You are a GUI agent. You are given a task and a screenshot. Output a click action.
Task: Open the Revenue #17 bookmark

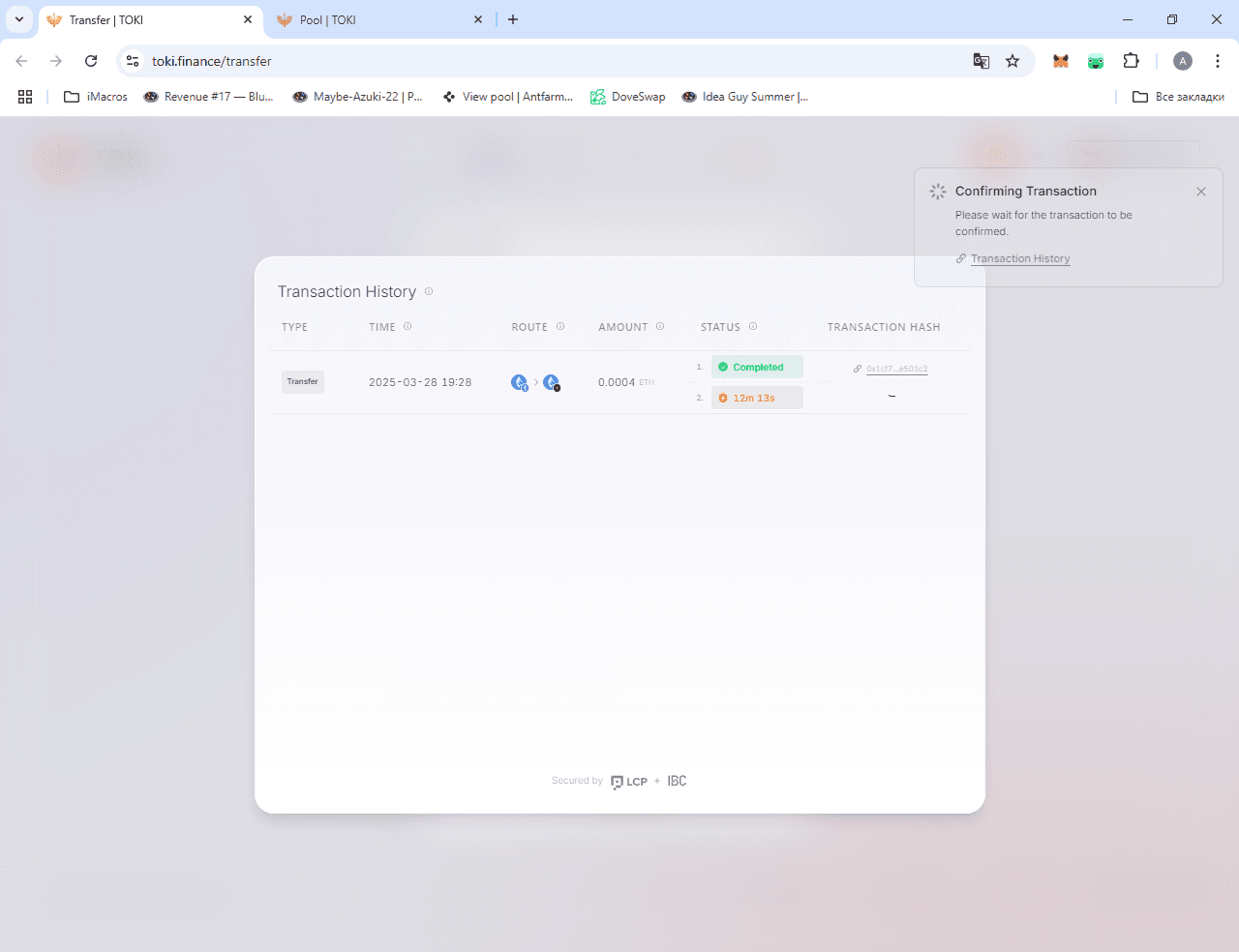(x=208, y=97)
